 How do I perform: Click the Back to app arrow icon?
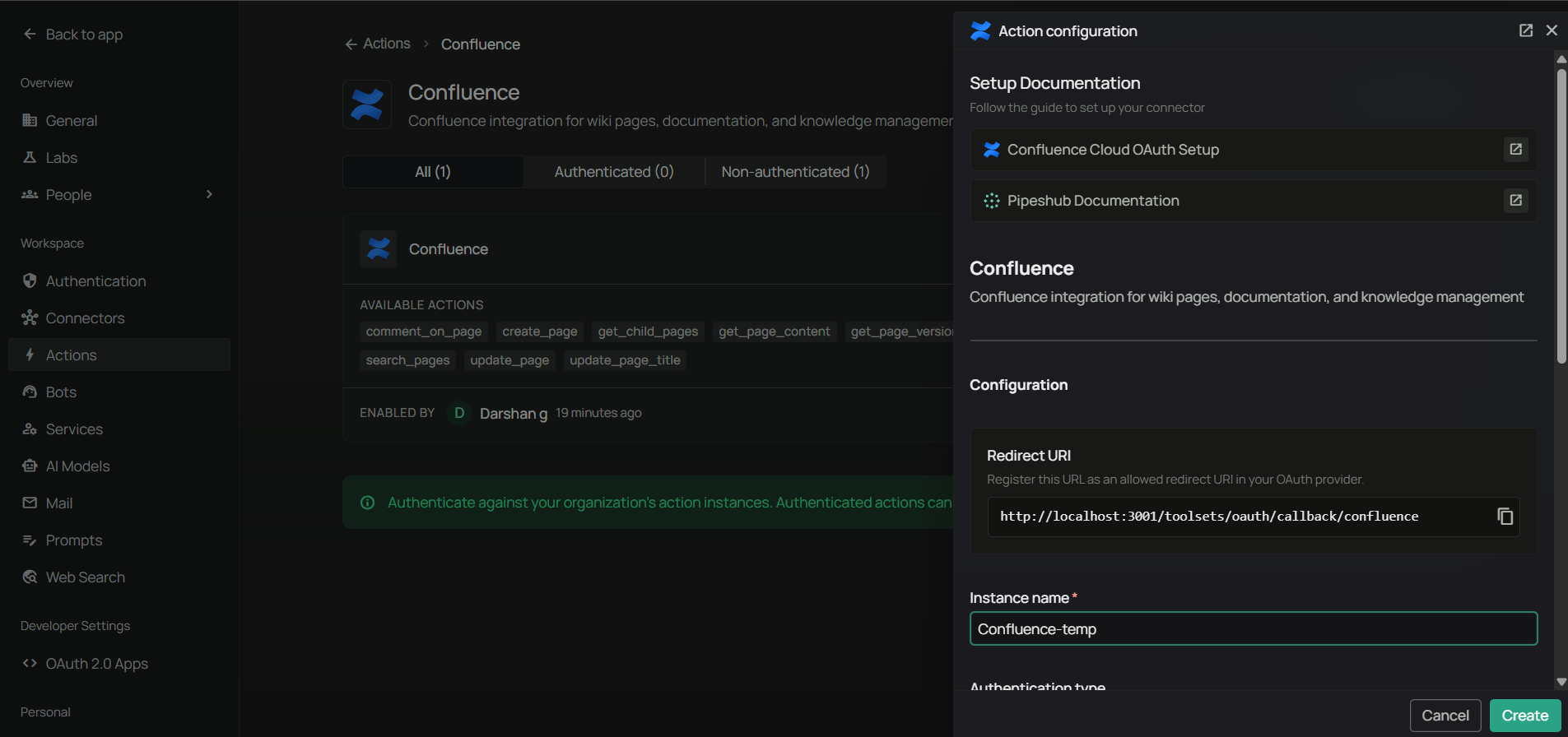[30, 34]
